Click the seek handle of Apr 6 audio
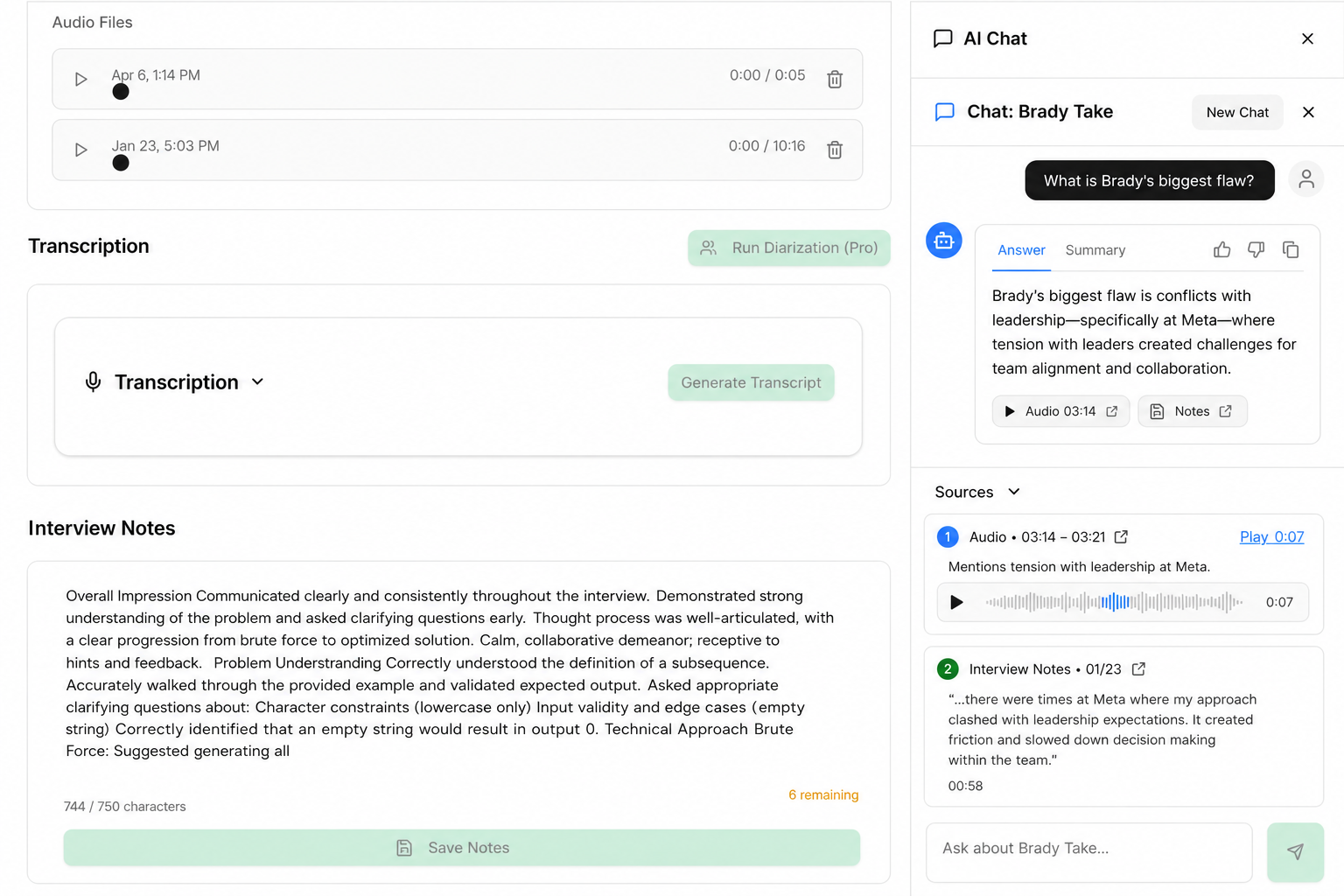Image resolution: width=1344 pixels, height=896 pixels. click(x=121, y=92)
